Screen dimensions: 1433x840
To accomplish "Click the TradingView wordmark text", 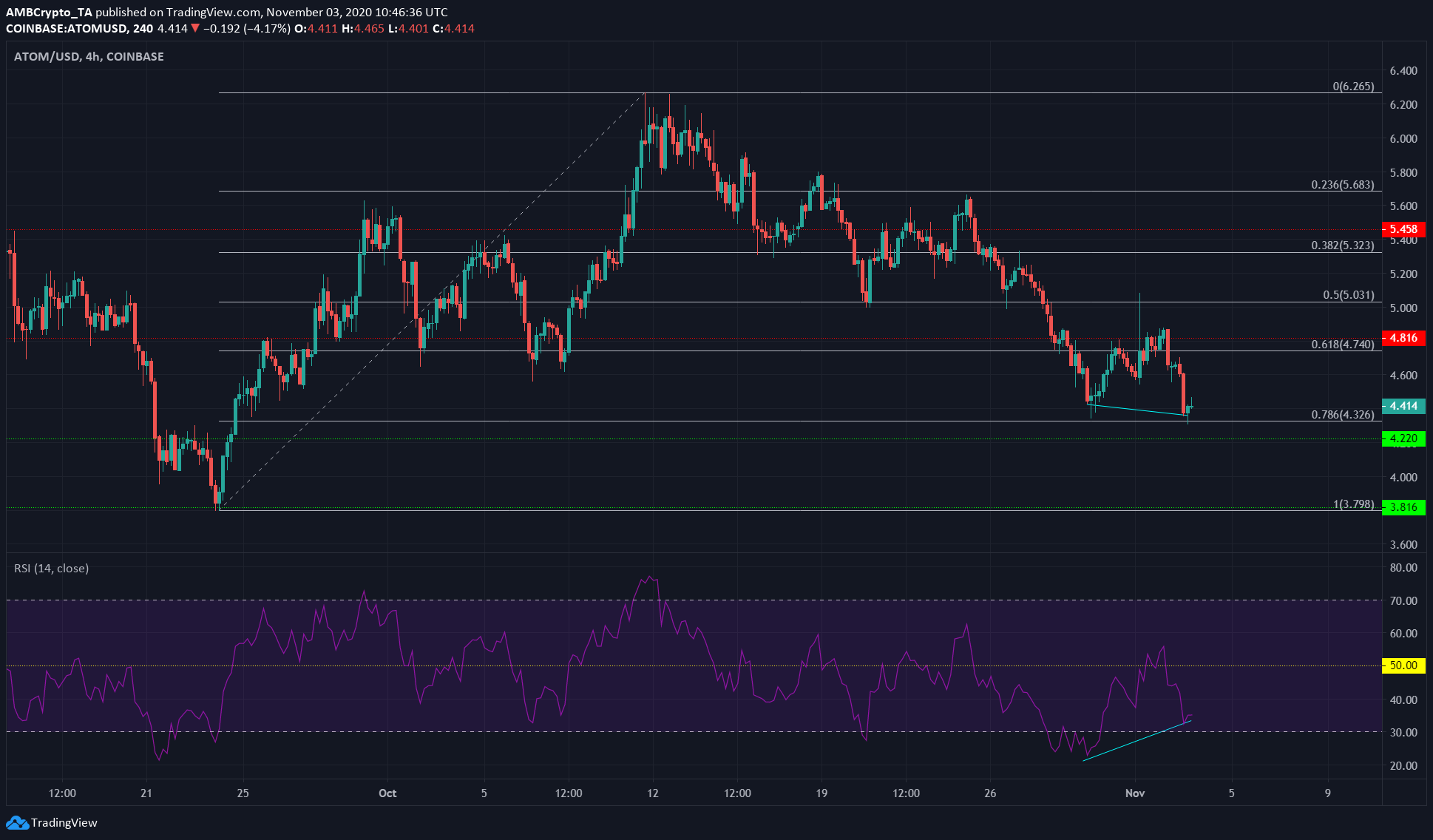I will [64, 822].
